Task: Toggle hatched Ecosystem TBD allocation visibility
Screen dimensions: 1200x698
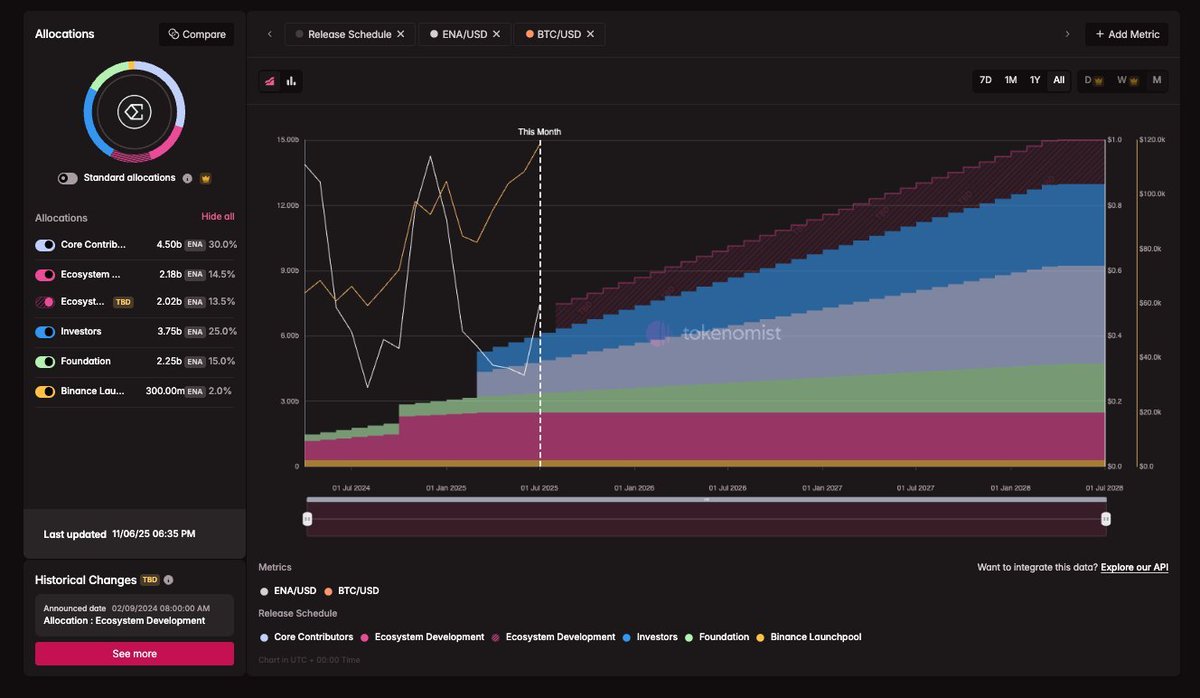Action: coord(45,302)
